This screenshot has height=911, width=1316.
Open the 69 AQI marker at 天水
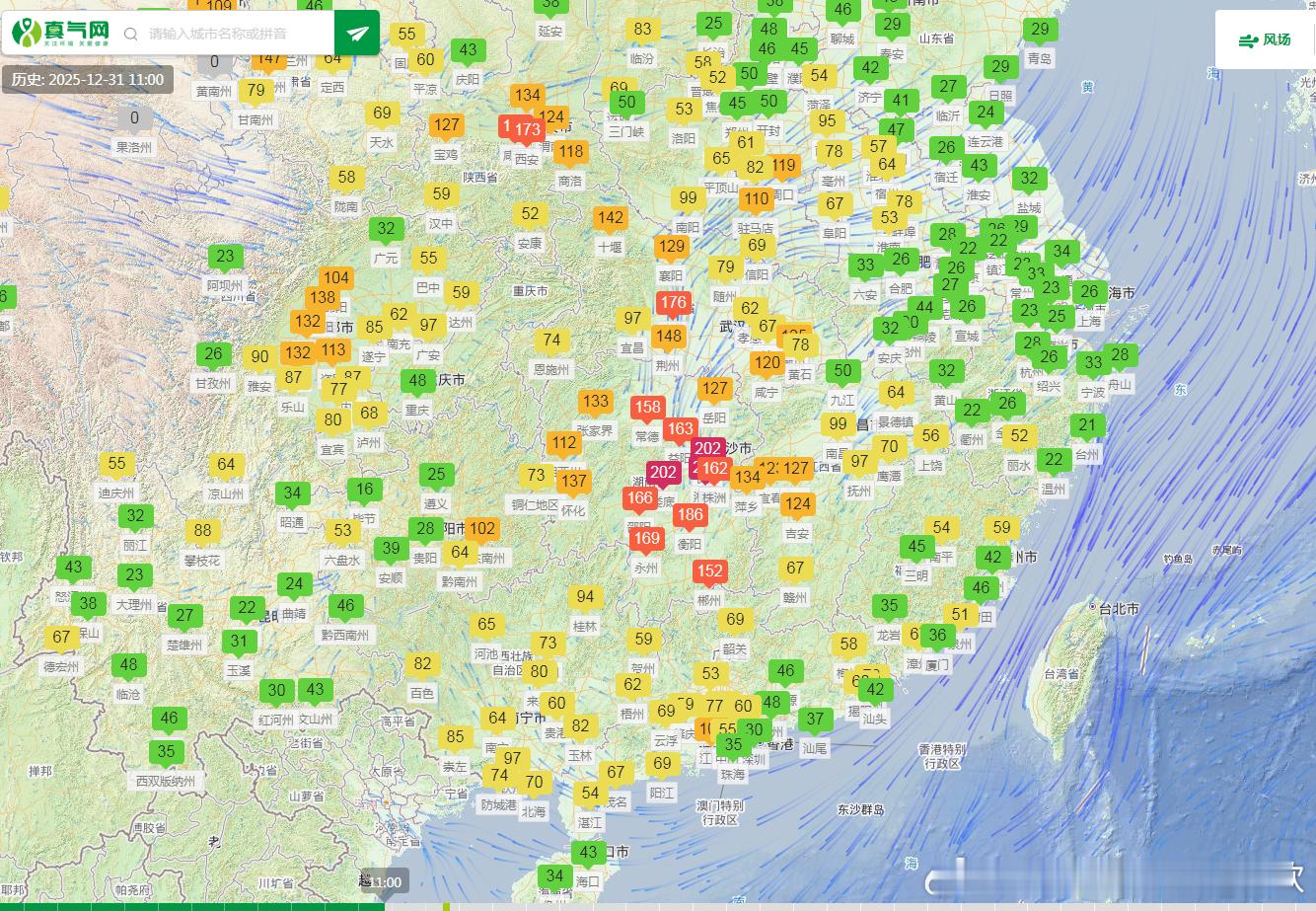coord(382,114)
